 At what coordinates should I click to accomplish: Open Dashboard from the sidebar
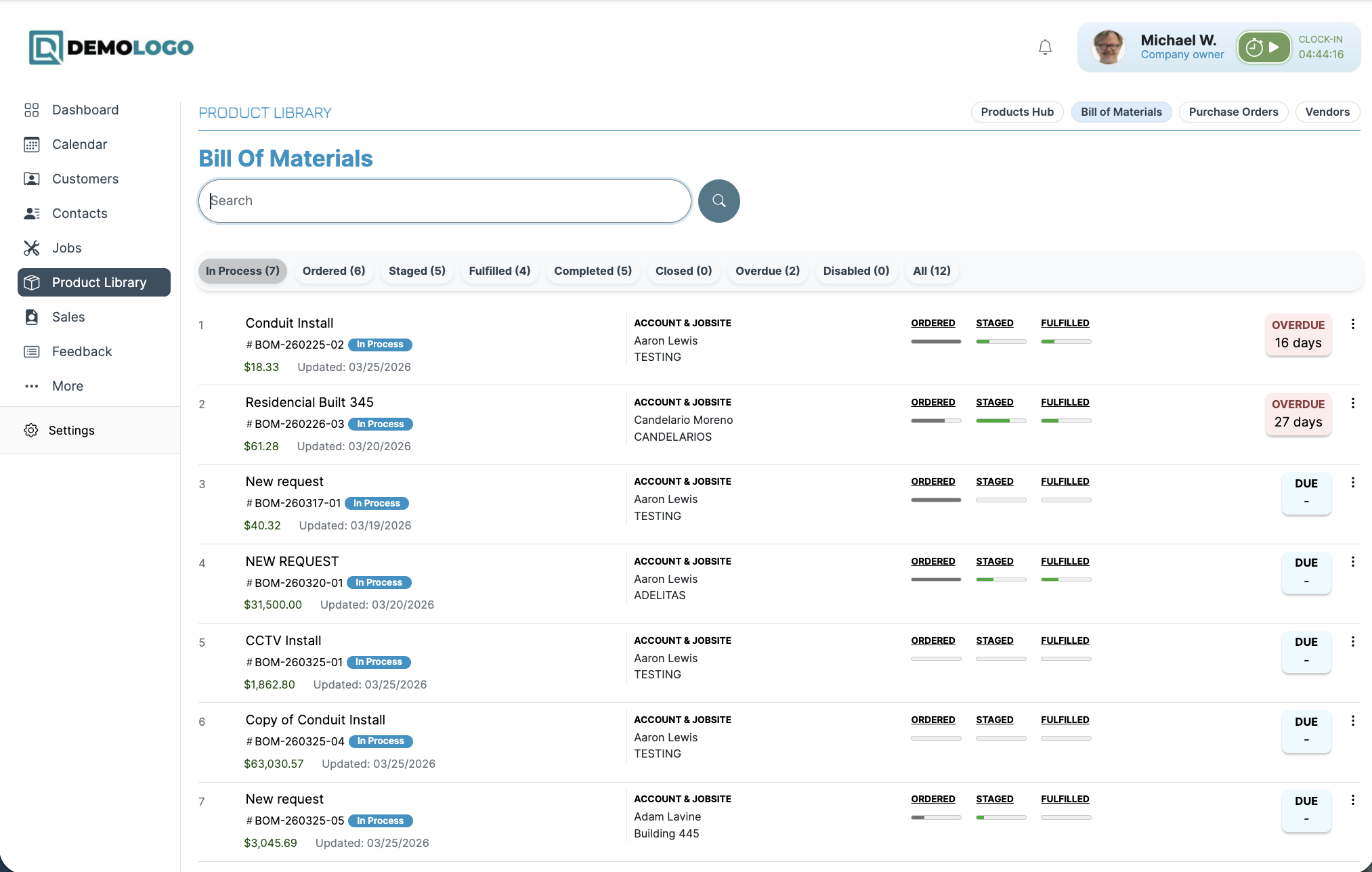[x=85, y=110]
